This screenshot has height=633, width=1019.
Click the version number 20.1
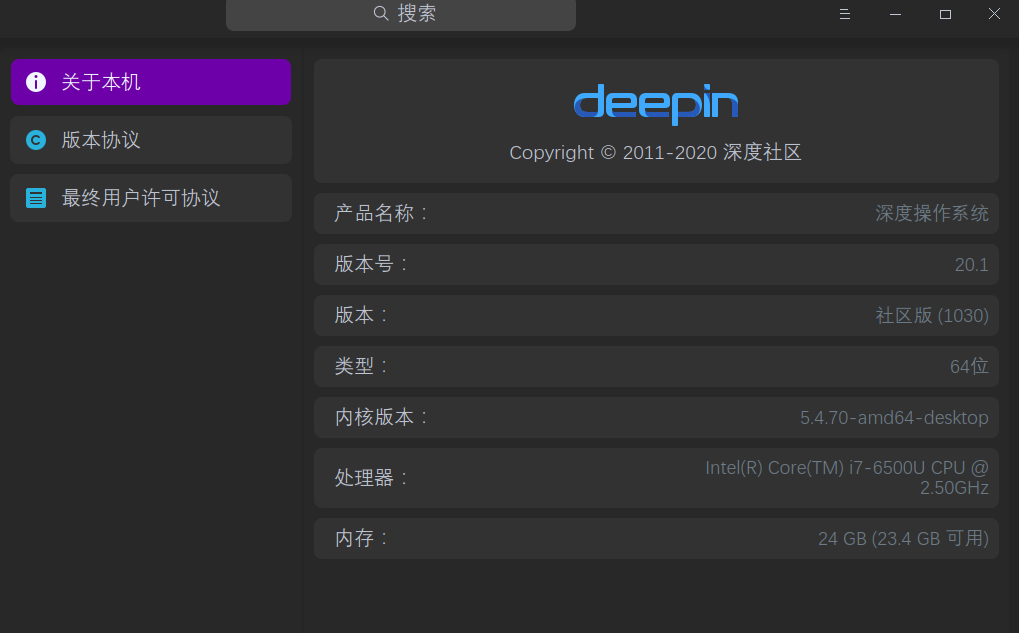[x=972, y=265]
